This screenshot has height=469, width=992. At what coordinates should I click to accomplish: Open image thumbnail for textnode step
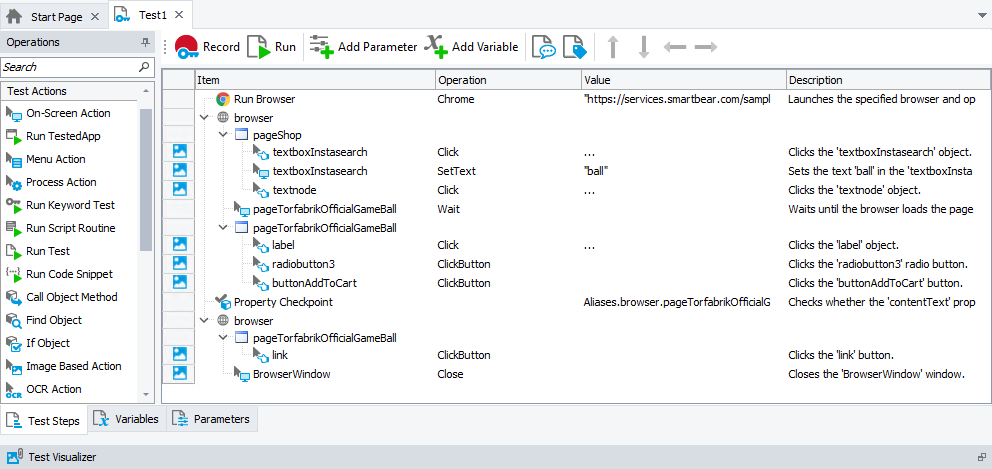click(180, 190)
